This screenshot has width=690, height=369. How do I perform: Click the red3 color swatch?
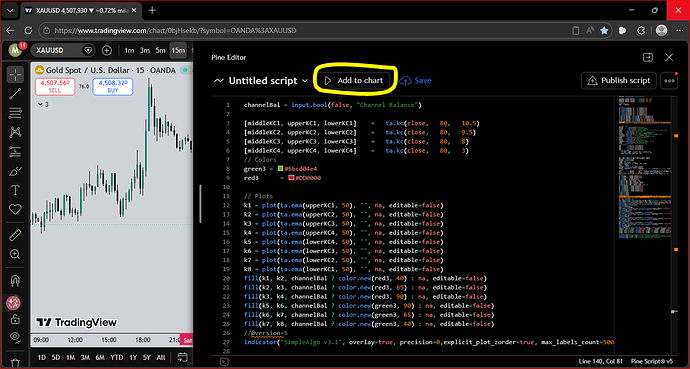pos(291,178)
